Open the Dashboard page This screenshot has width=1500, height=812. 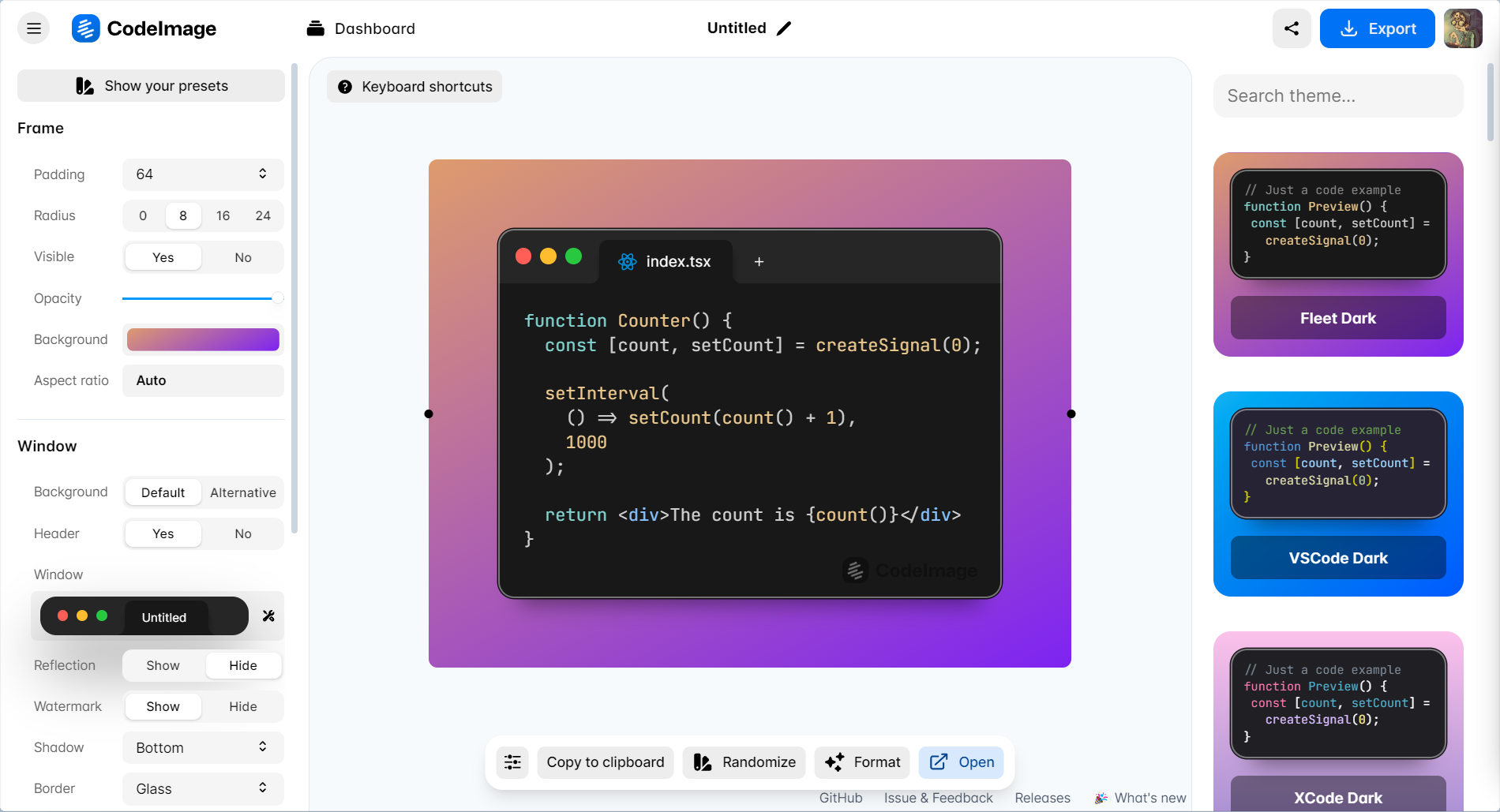coord(361,28)
